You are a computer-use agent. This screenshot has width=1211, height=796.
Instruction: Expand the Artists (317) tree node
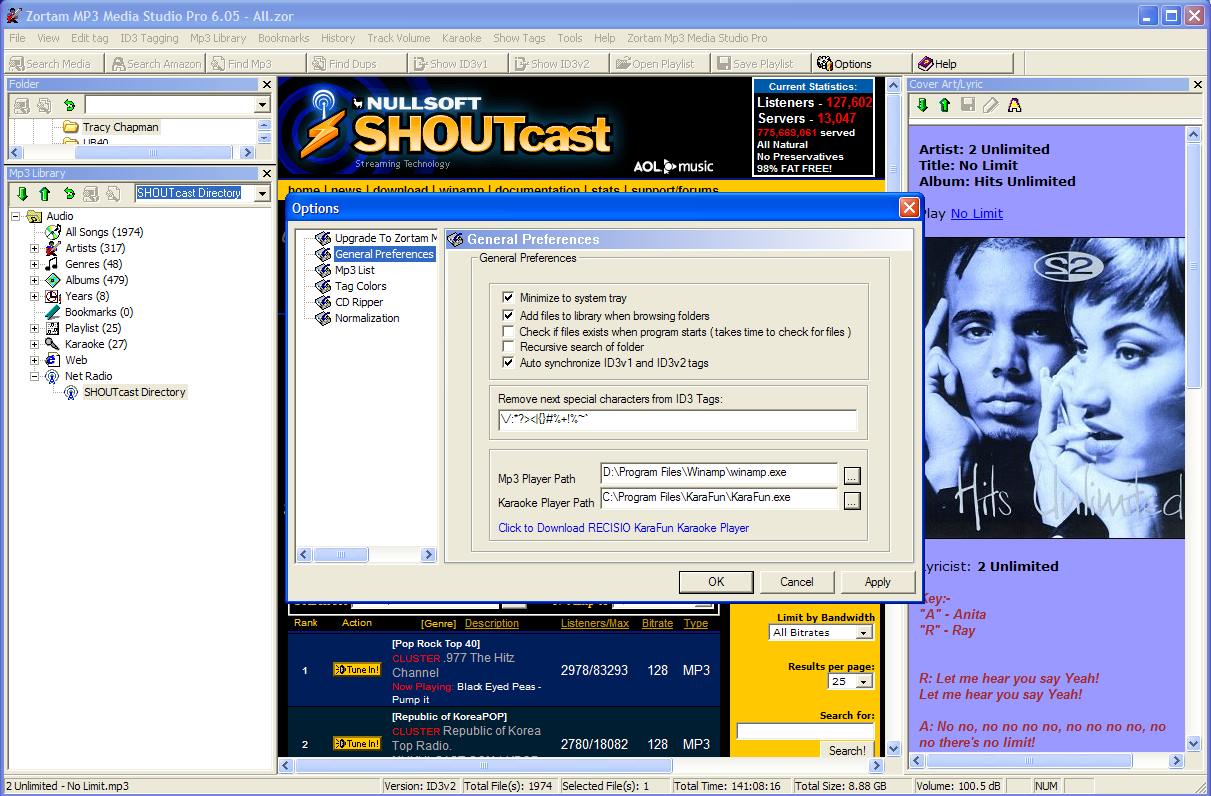pos(34,248)
